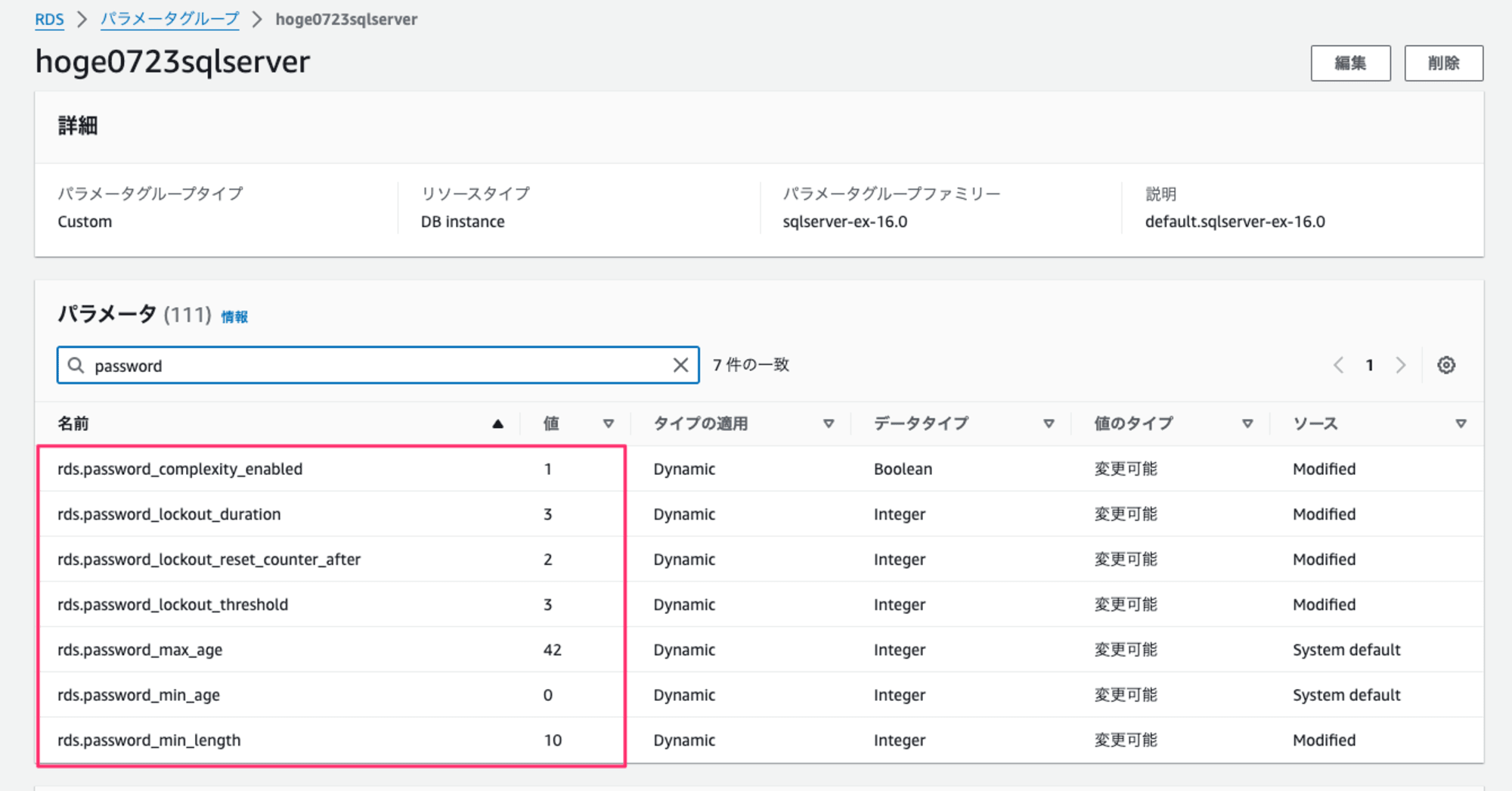Select rds.password_lockout_duration row name
The width and height of the screenshot is (1512, 791).
pyautogui.click(x=169, y=514)
